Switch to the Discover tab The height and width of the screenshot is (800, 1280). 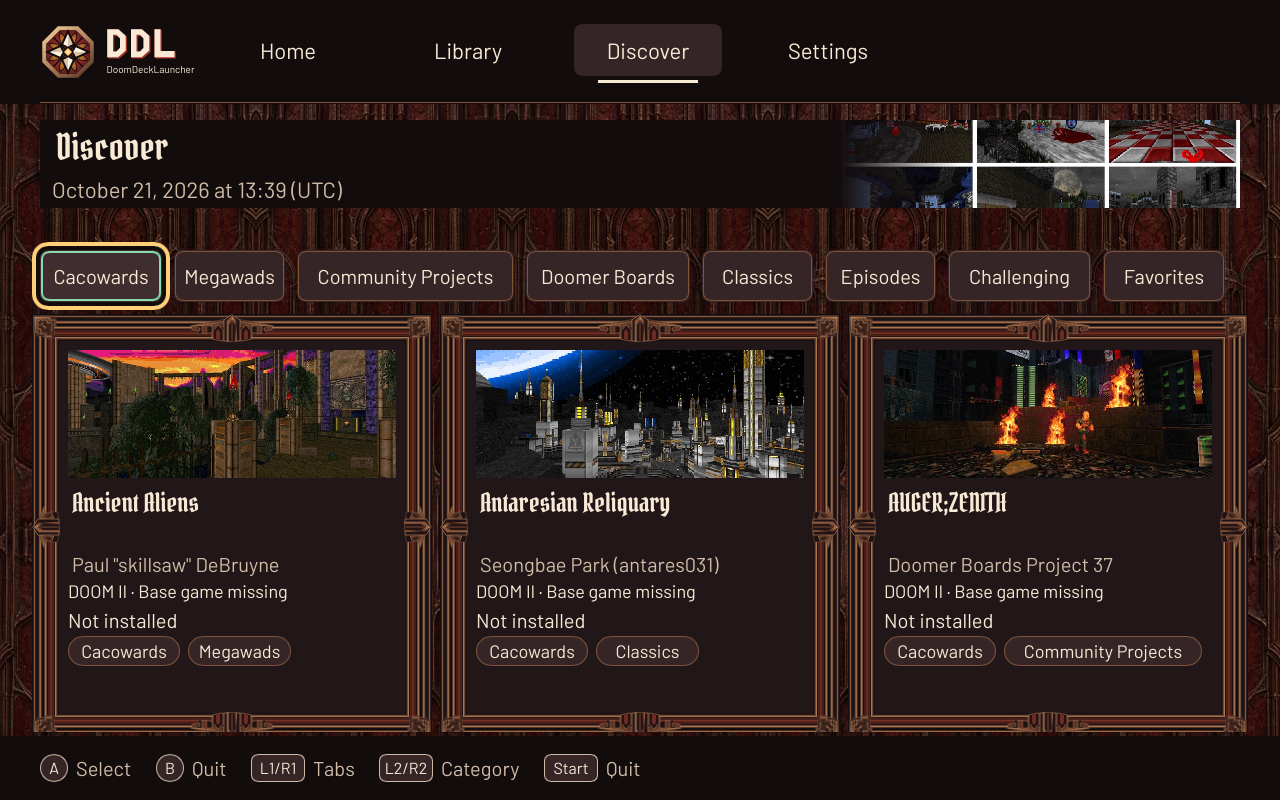pyautogui.click(x=648, y=51)
